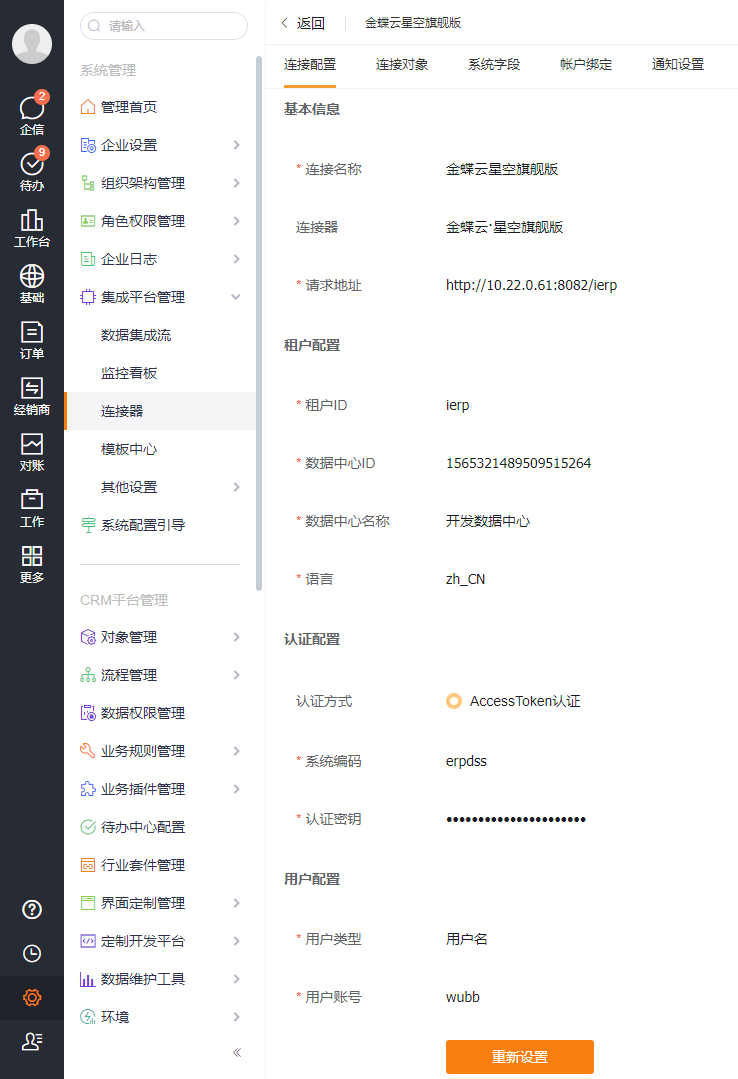Viewport: 738px width, 1079px height.
Task: Click request URL http://10.22.0.61:8082/ierp
Action: point(531,285)
